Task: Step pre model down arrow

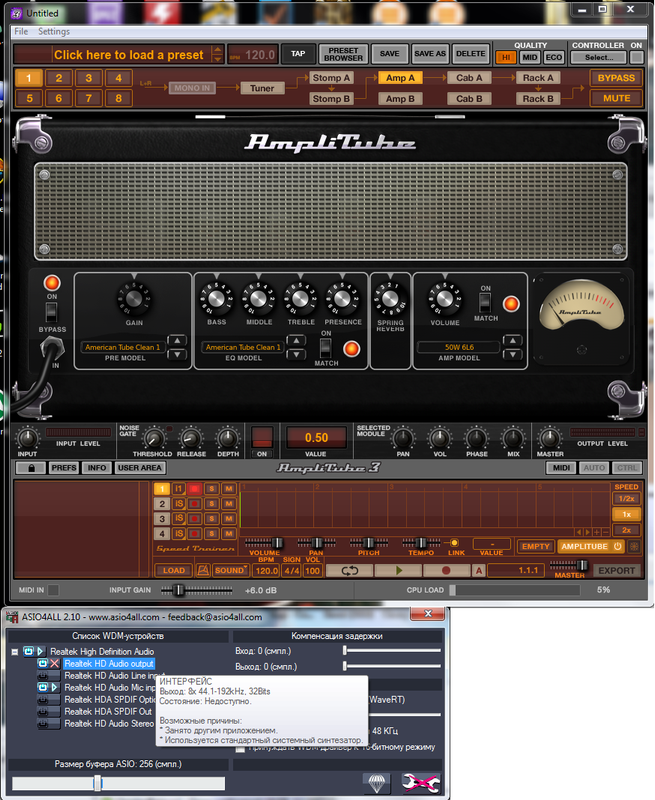Action: (x=177, y=354)
